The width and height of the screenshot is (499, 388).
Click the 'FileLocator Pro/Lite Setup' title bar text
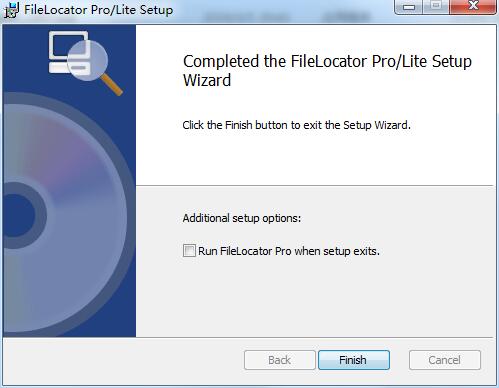[x=99, y=10]
